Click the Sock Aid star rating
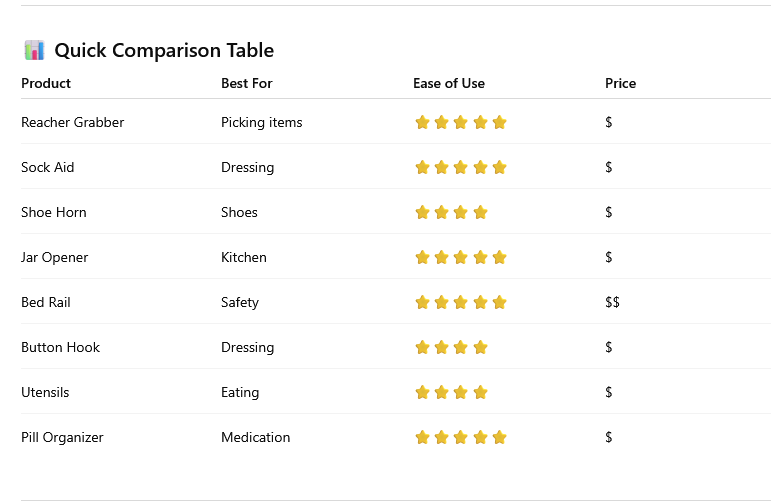 461,167
